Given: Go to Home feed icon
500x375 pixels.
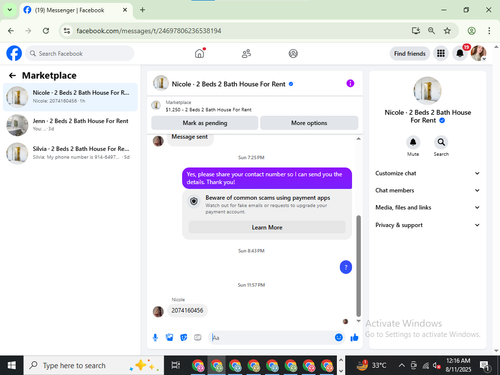Looking at the screenshot, I should click(x=199, y=53).
